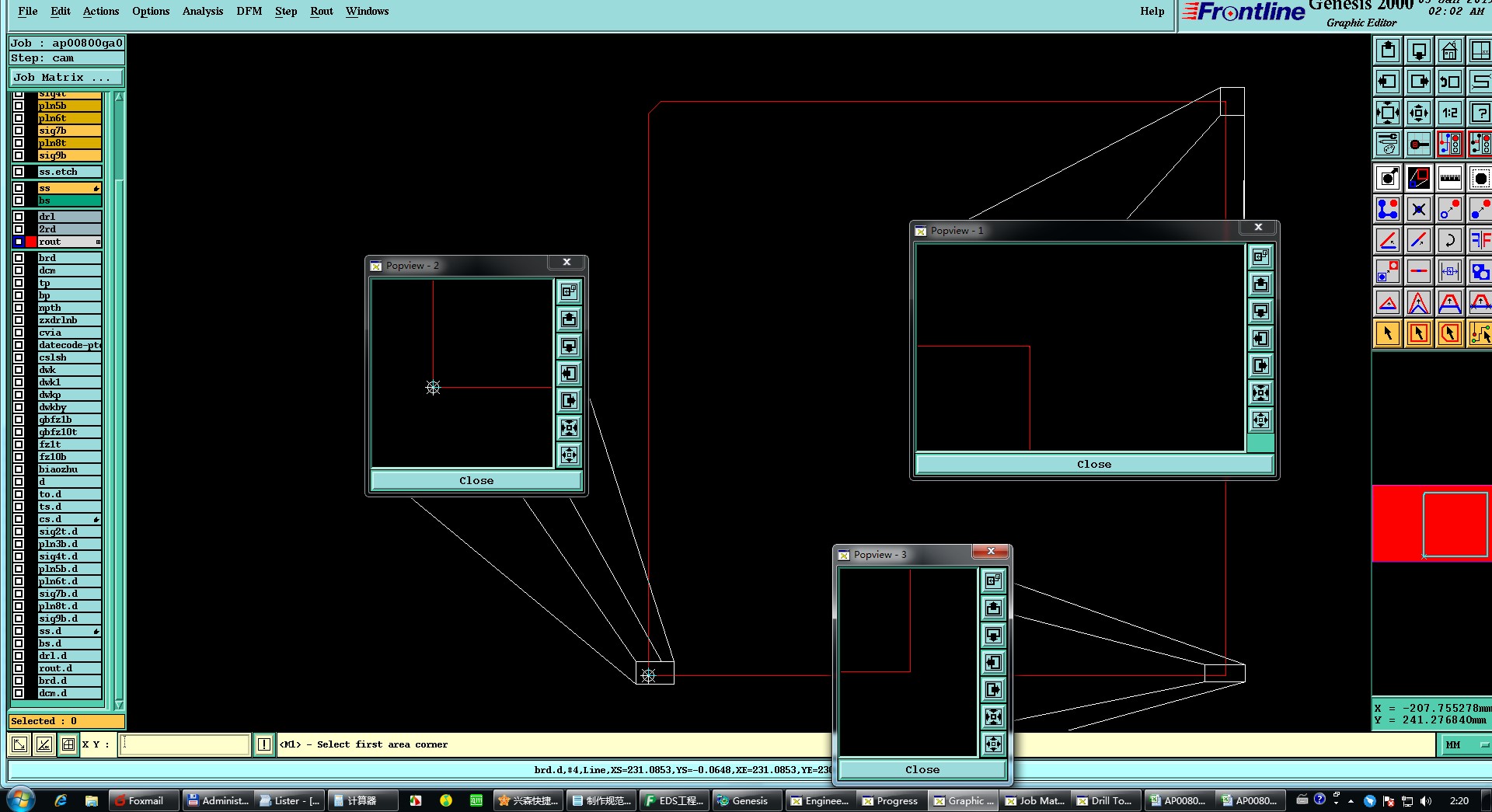Toggle display checkbox for biaozhu layer
1492x812 pixels.
coord(19,469)
